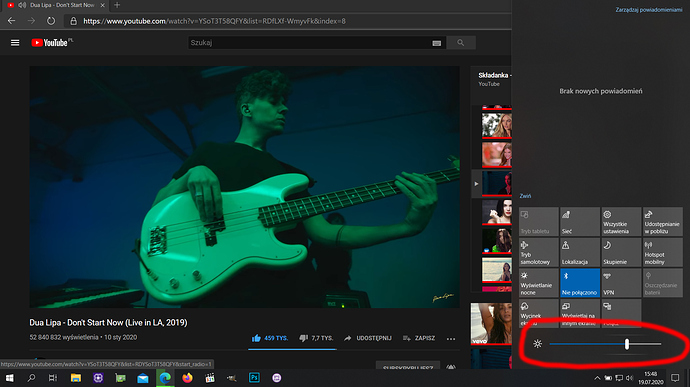690x387 pixels.
Task: Show hidden system tray icons chevron
Action: click(597, 378)
